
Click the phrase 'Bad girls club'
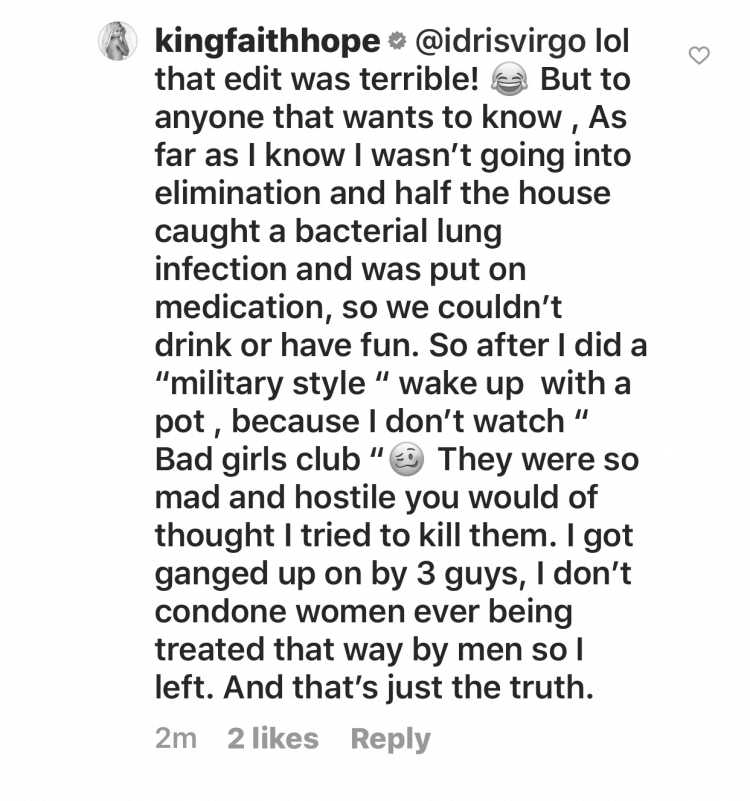[258, 459]
